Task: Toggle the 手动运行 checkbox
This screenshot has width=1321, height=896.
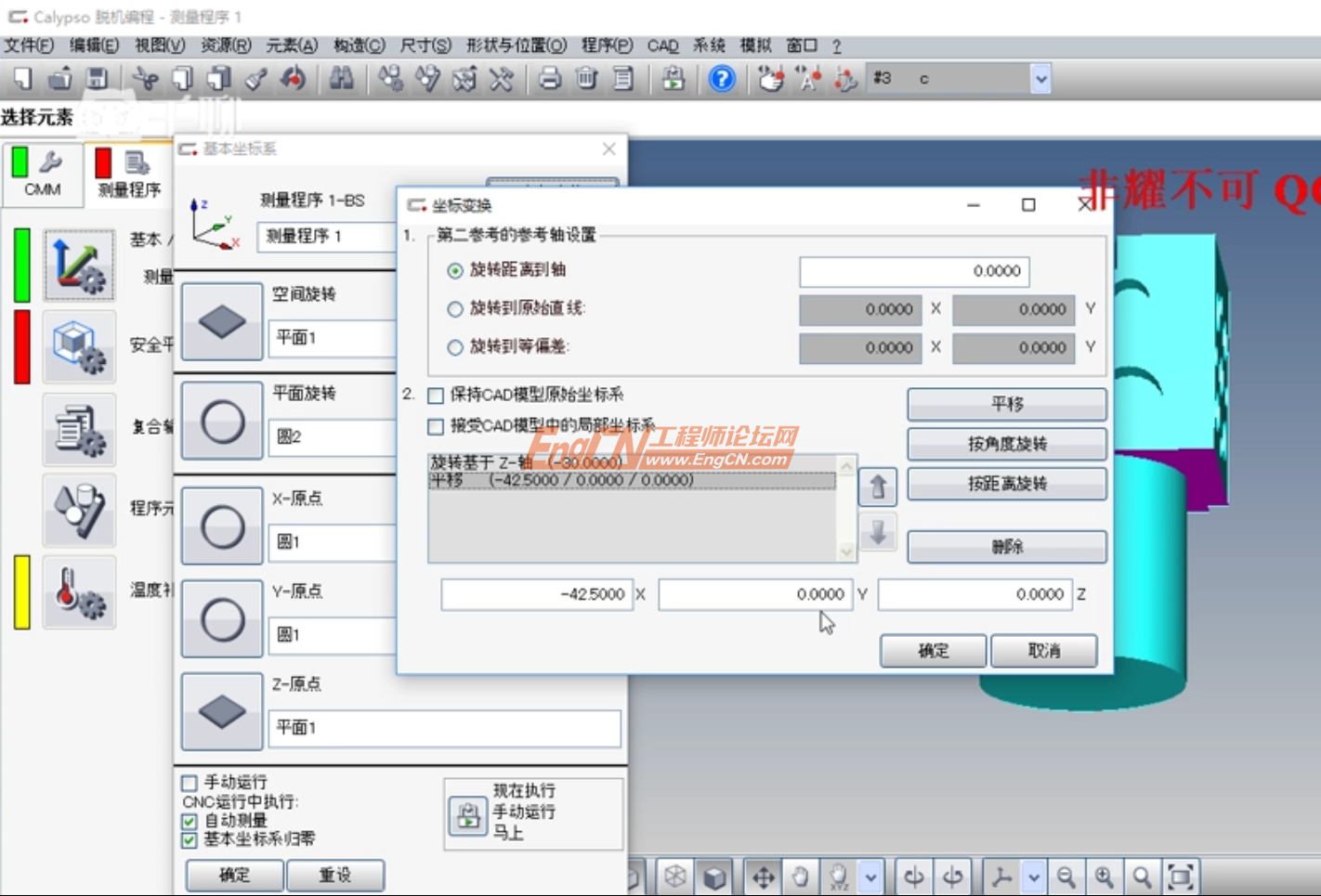Action: (190, 783)
